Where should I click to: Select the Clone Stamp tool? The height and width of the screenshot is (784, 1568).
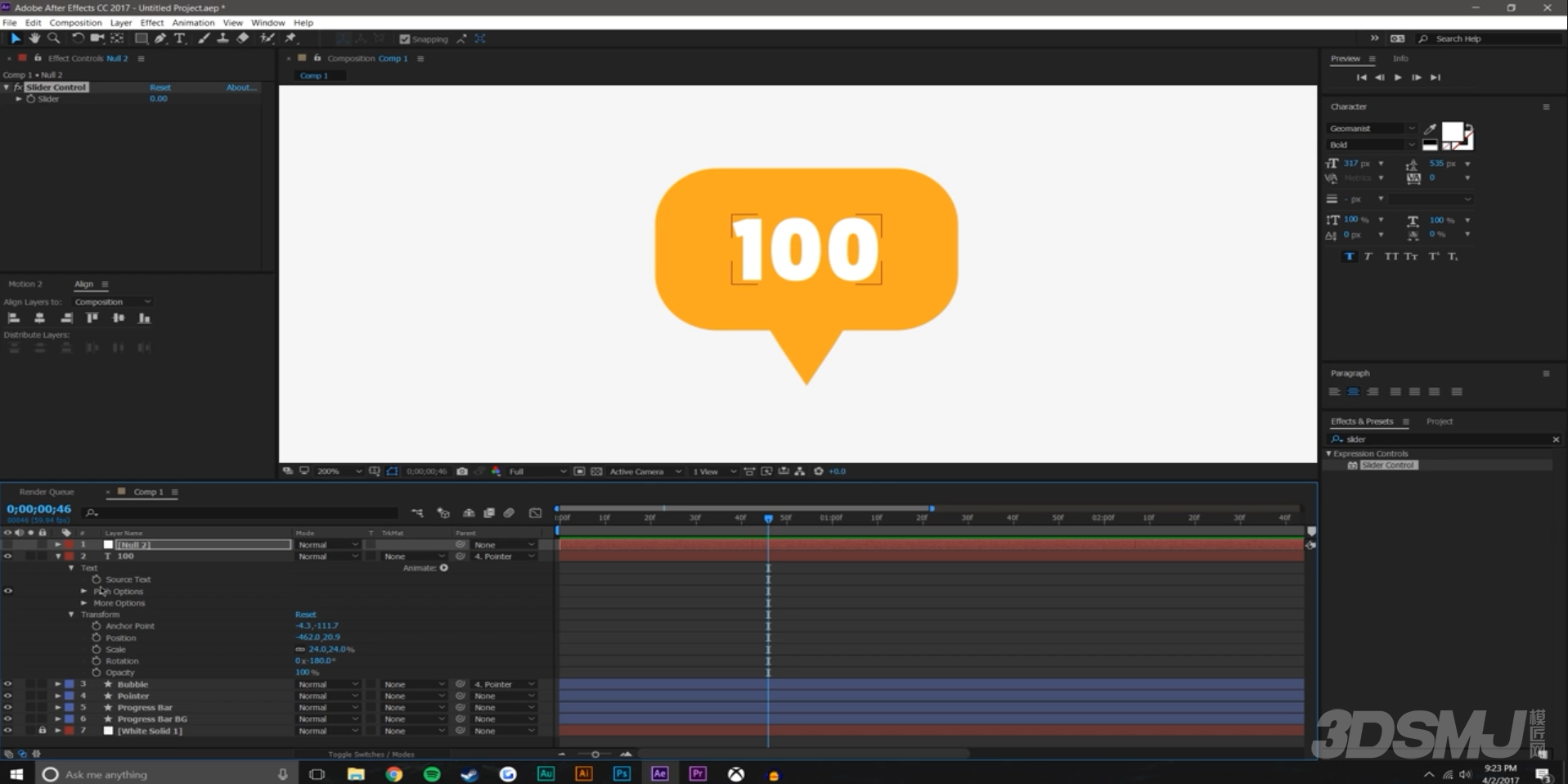[x=222, y=38]
